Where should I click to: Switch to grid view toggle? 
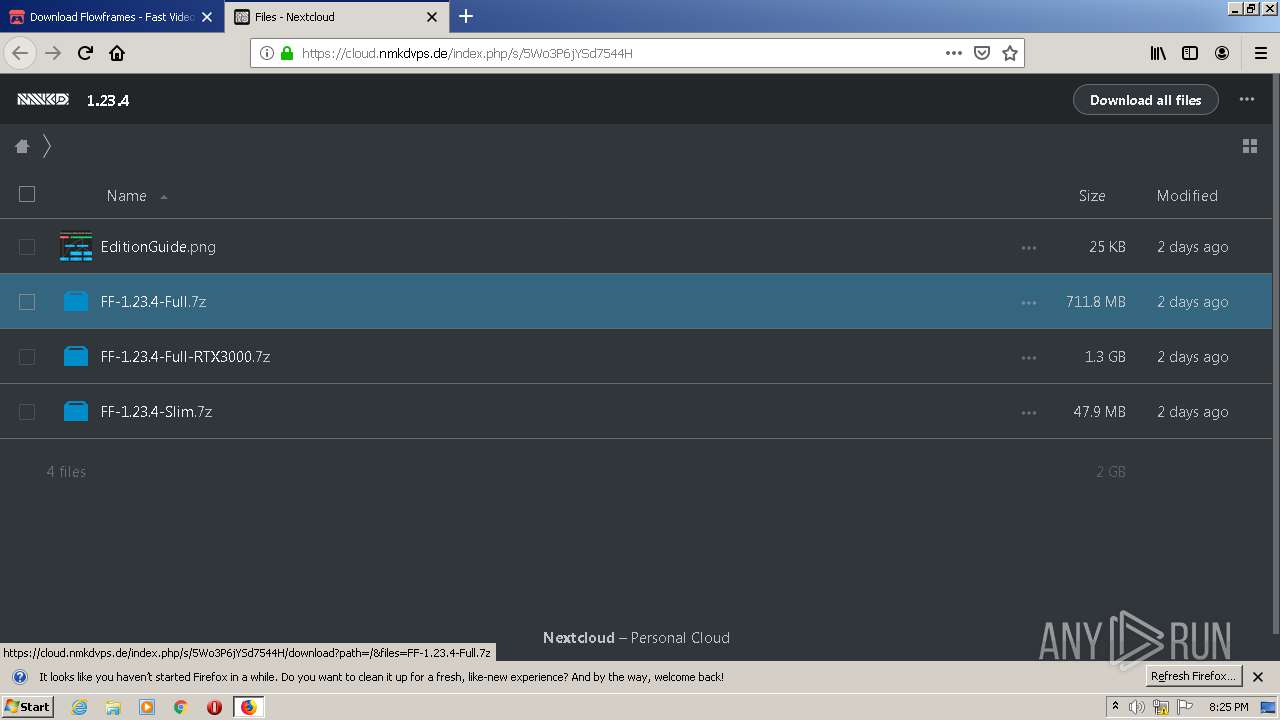pos(1249,146)
